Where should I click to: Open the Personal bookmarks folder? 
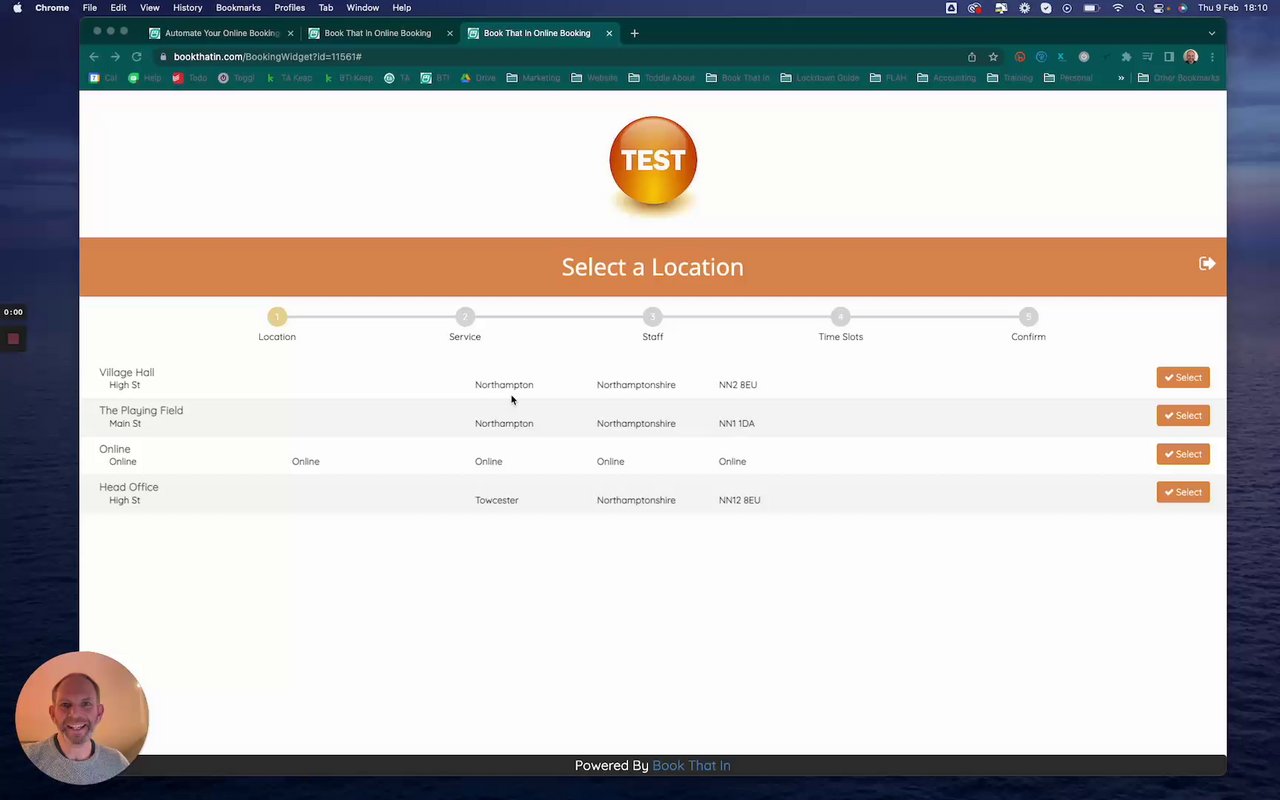point(1068,78)
